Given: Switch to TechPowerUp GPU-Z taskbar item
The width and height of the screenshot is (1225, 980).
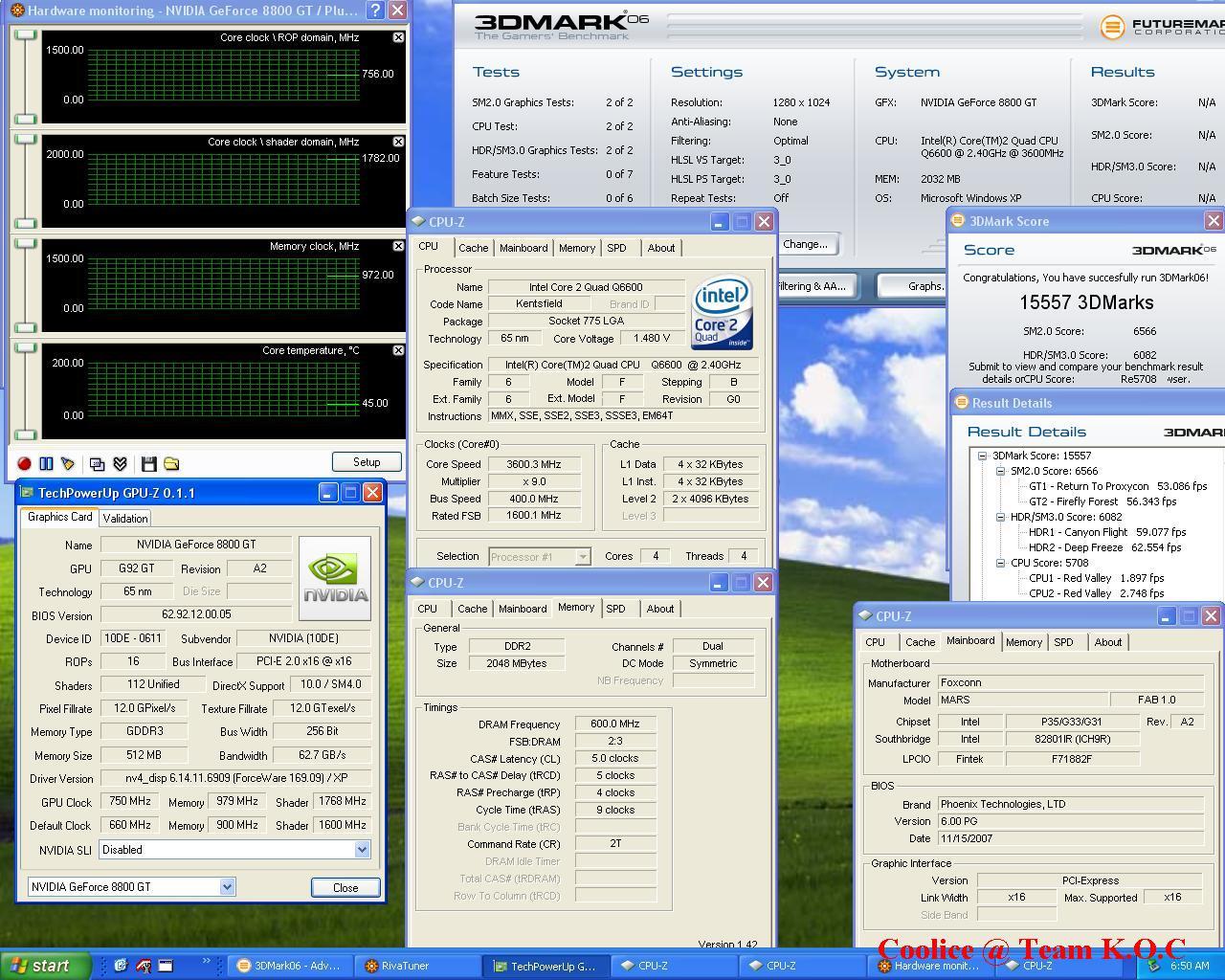Looking at the screenshot, I should click(544, 966).
